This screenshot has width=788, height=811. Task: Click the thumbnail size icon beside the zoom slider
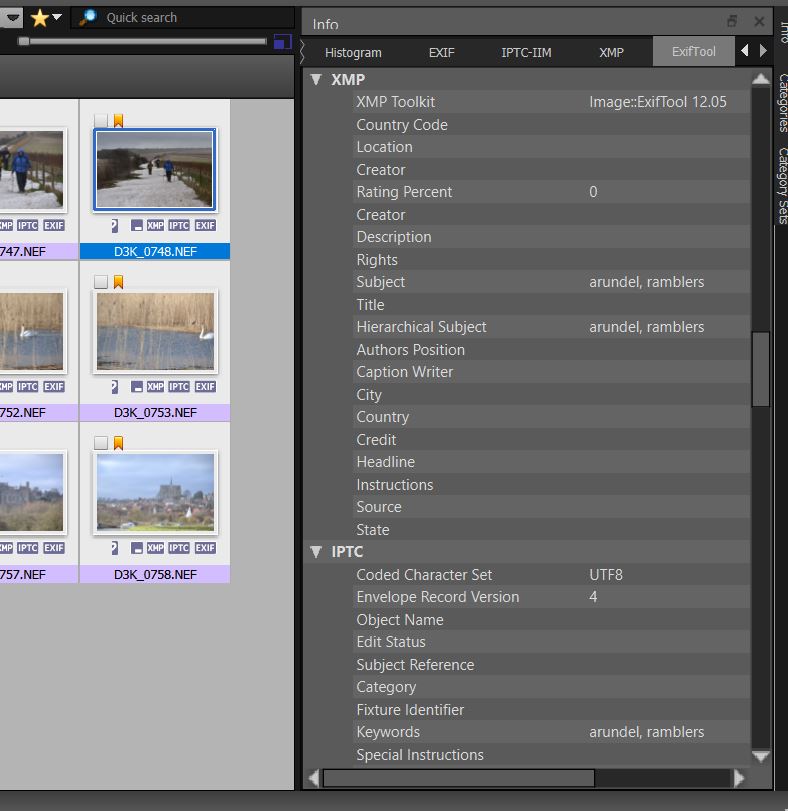point(282,42)
